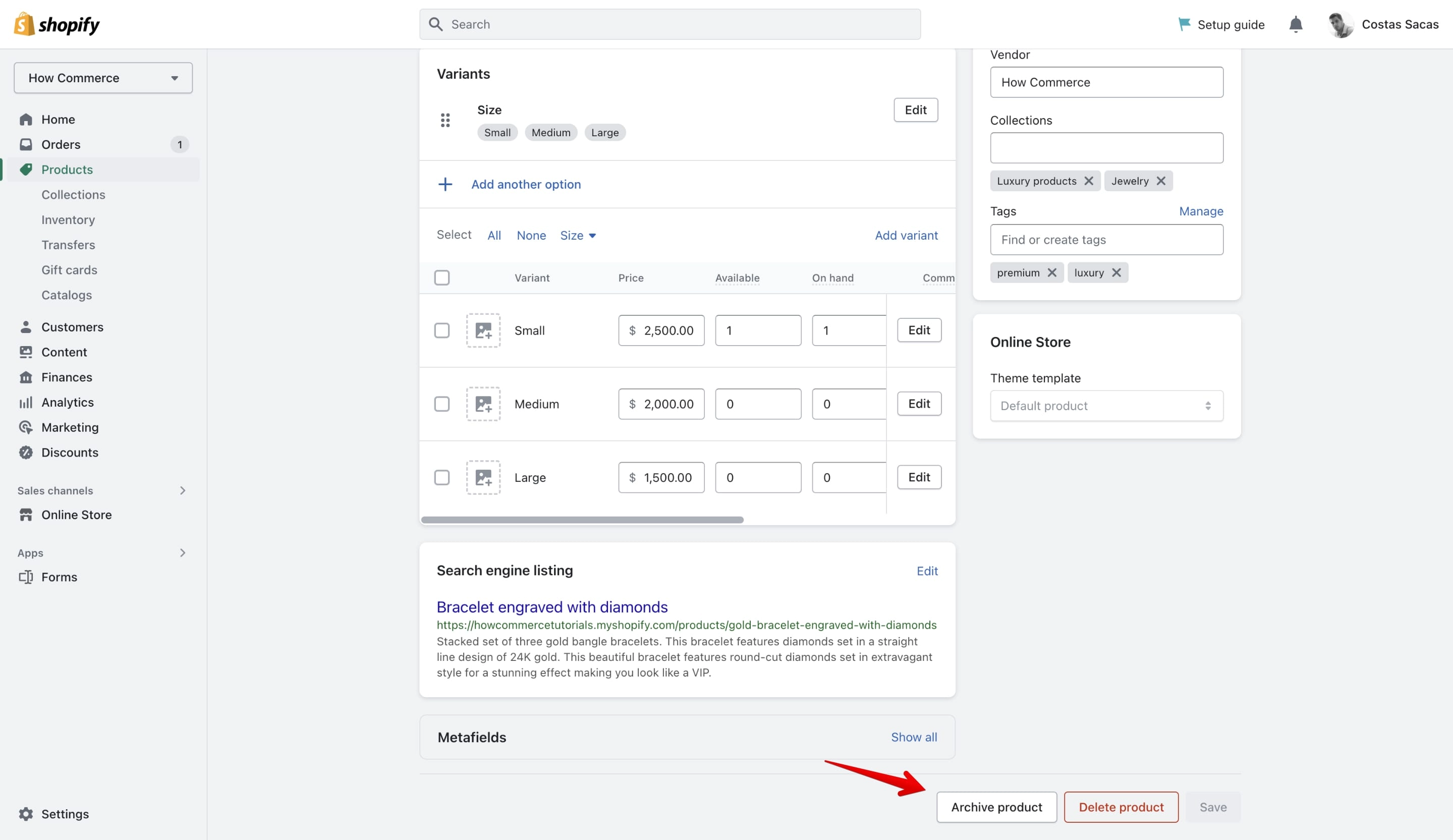Select None variants link

[x=531, y=235]
